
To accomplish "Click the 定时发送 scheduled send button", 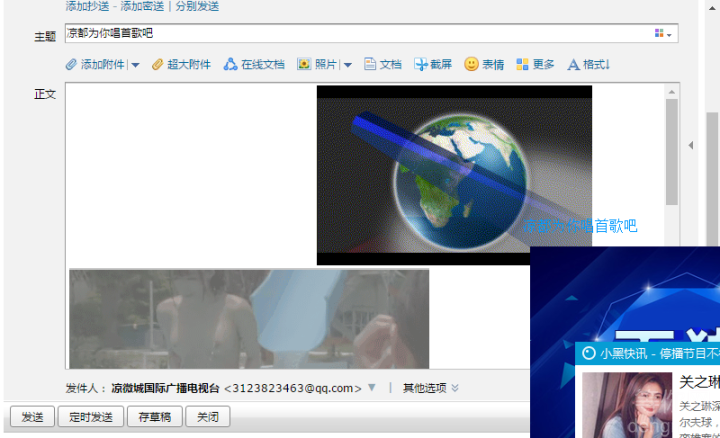I will pos(90,417).
